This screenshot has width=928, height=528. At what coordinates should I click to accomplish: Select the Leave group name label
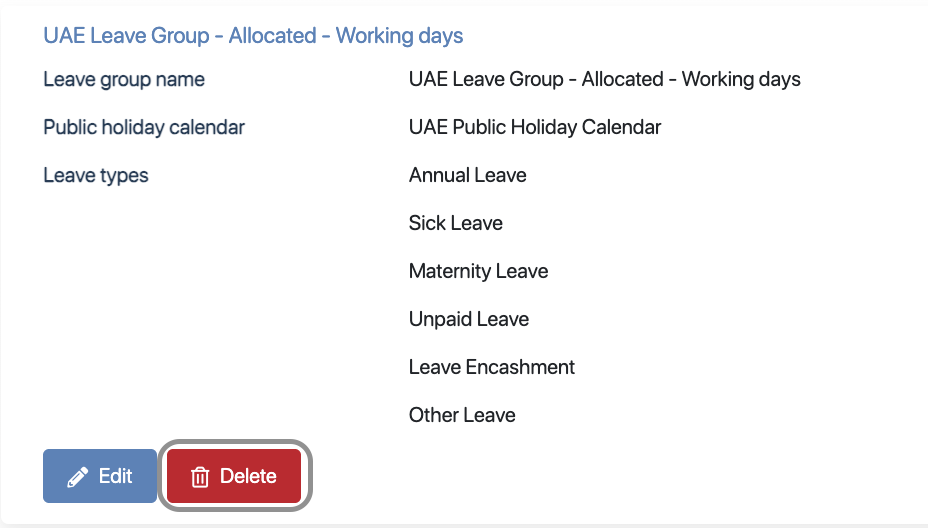[124, 79]
